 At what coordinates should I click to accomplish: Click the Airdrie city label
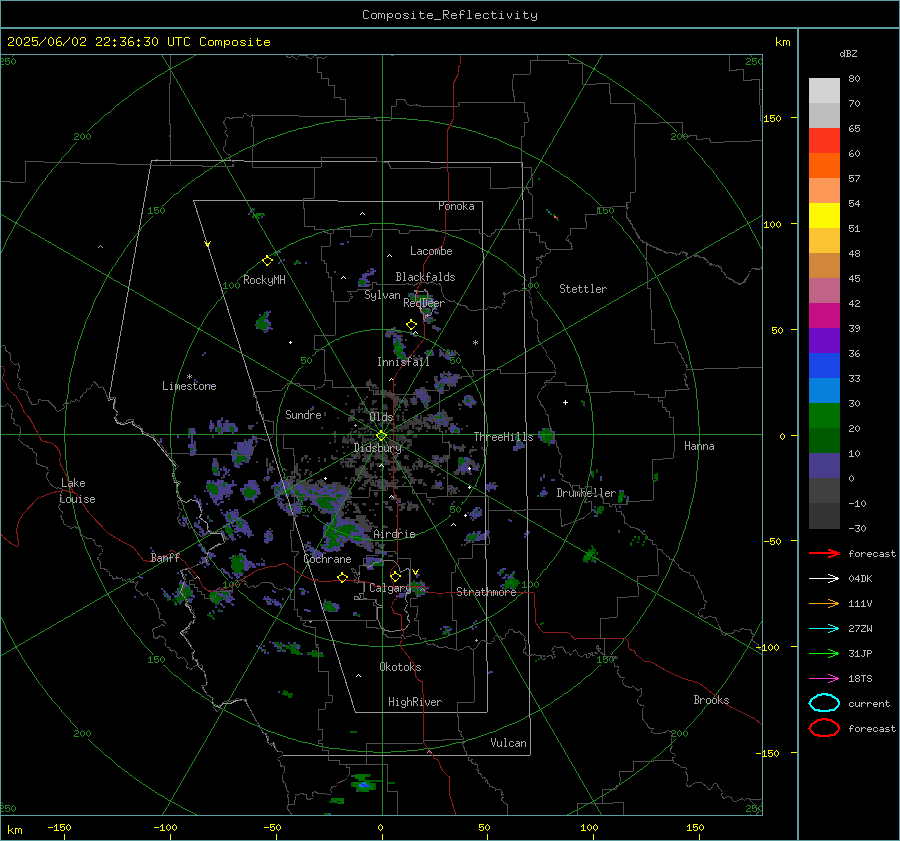click(394, 534)
